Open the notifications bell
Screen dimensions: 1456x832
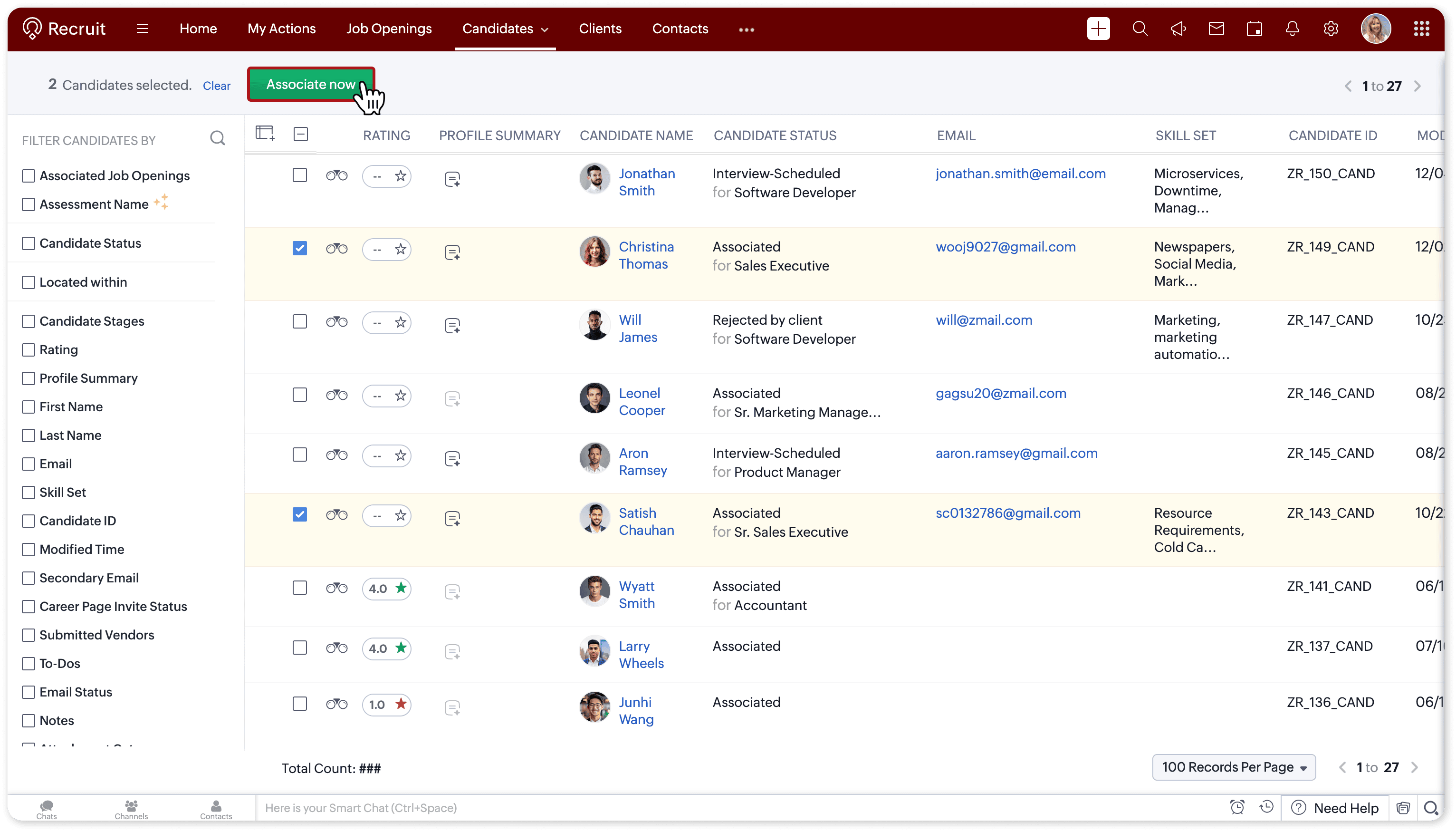[x=1292, y=29]
